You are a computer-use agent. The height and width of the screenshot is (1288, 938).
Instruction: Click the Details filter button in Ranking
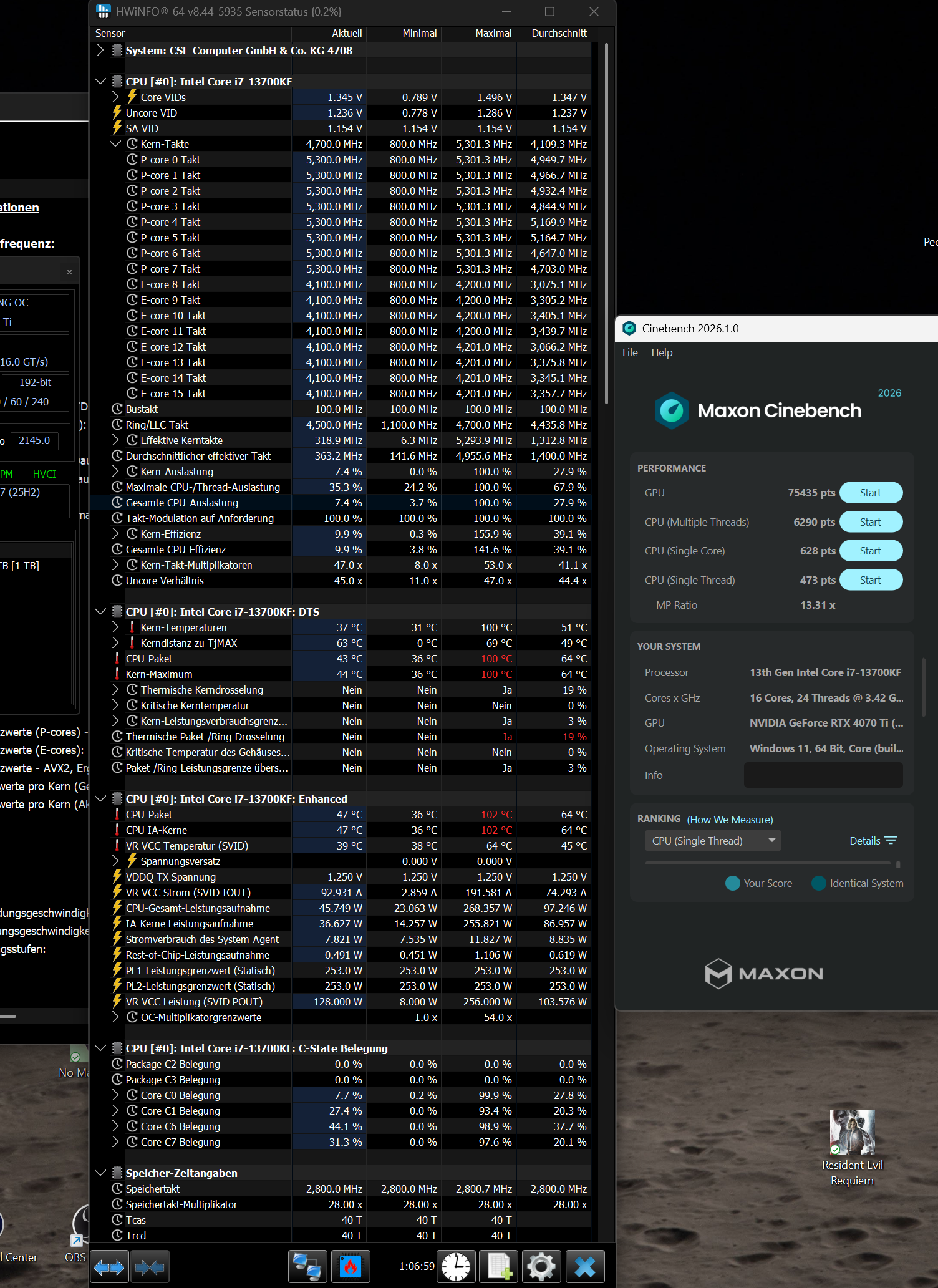873,841
